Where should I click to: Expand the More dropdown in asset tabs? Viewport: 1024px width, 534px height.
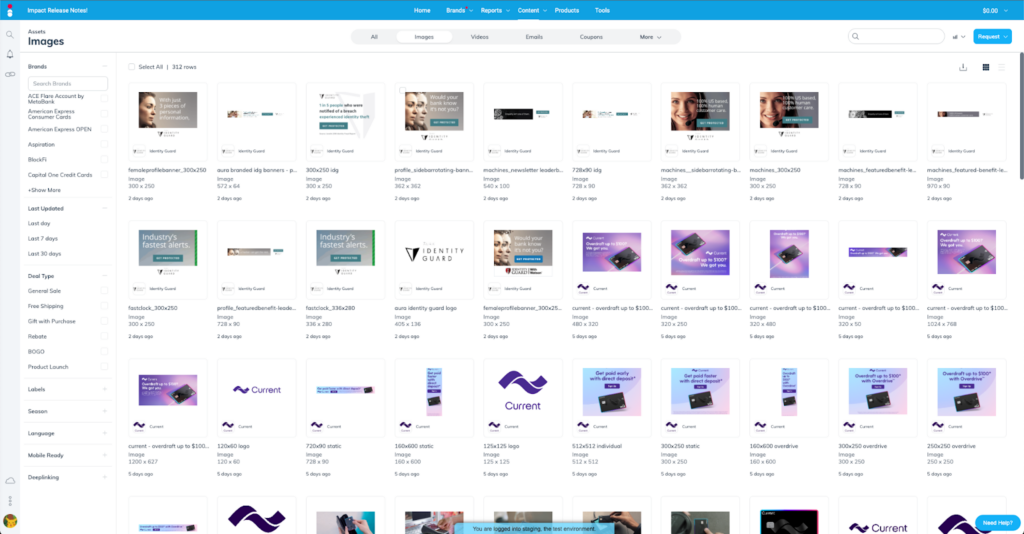(650, 37)
